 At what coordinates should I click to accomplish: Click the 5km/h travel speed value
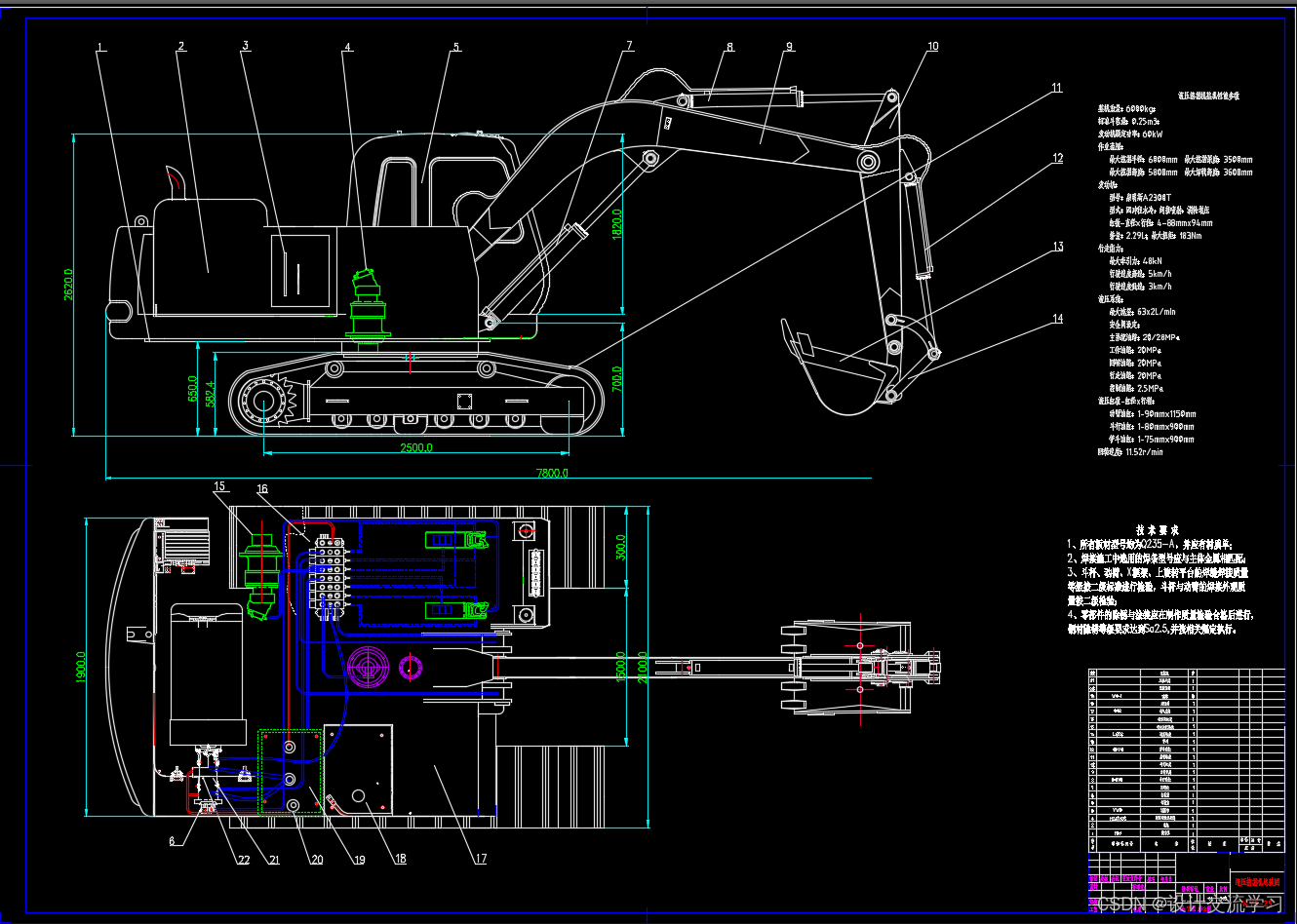pos(1159,273)
